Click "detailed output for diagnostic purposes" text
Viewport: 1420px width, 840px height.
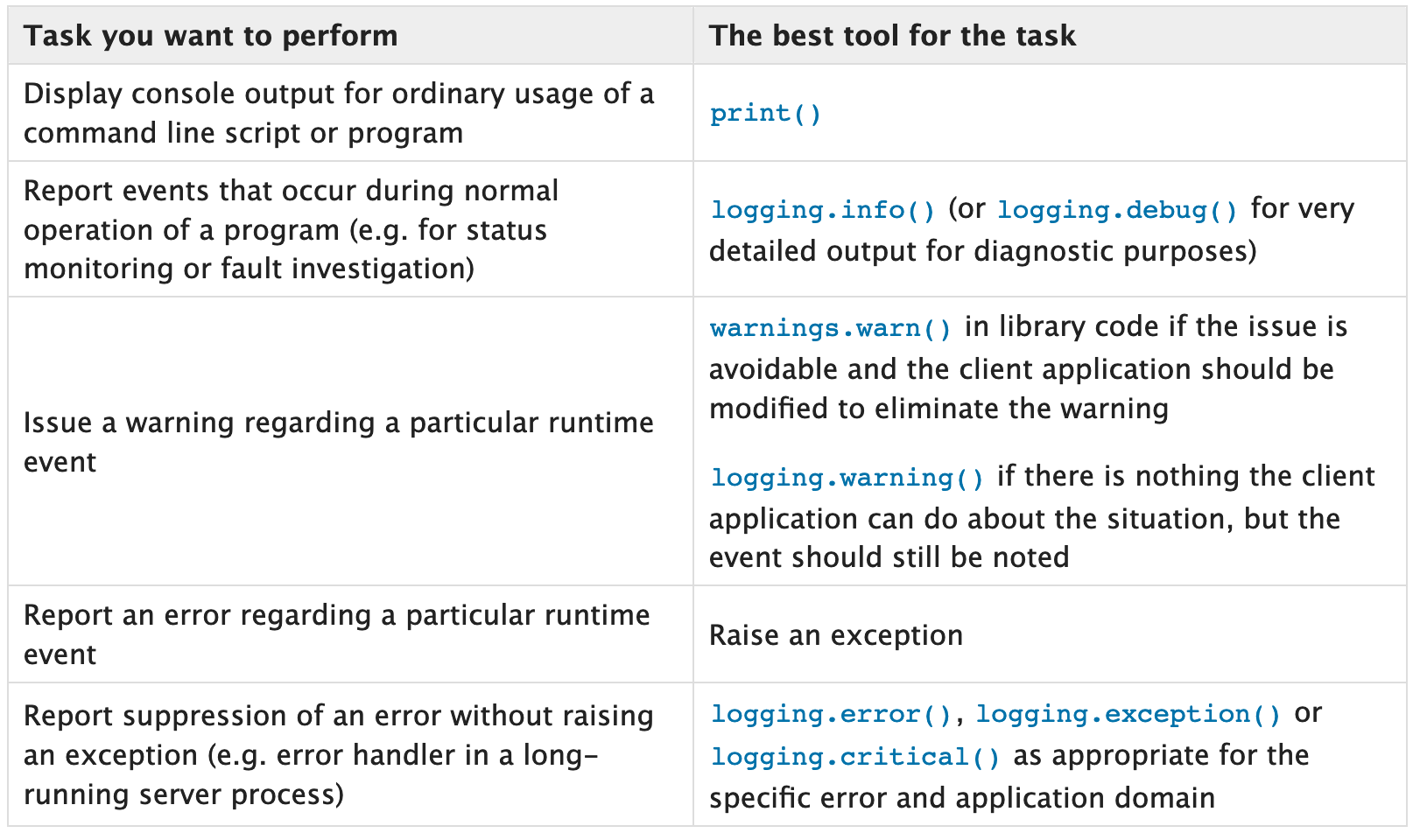tap(982, 251)
